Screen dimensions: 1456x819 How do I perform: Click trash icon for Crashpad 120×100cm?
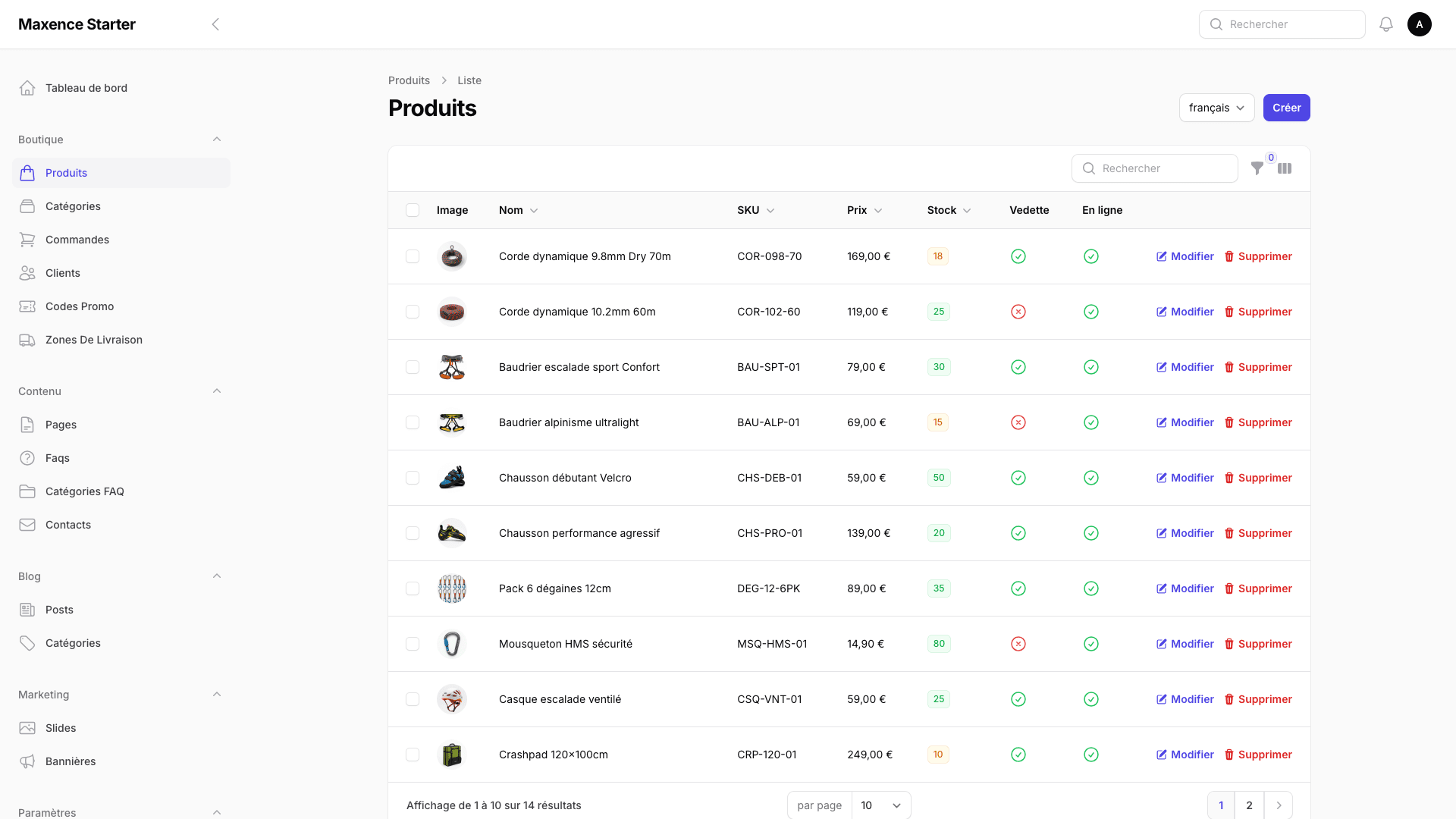coord(1229,755)
